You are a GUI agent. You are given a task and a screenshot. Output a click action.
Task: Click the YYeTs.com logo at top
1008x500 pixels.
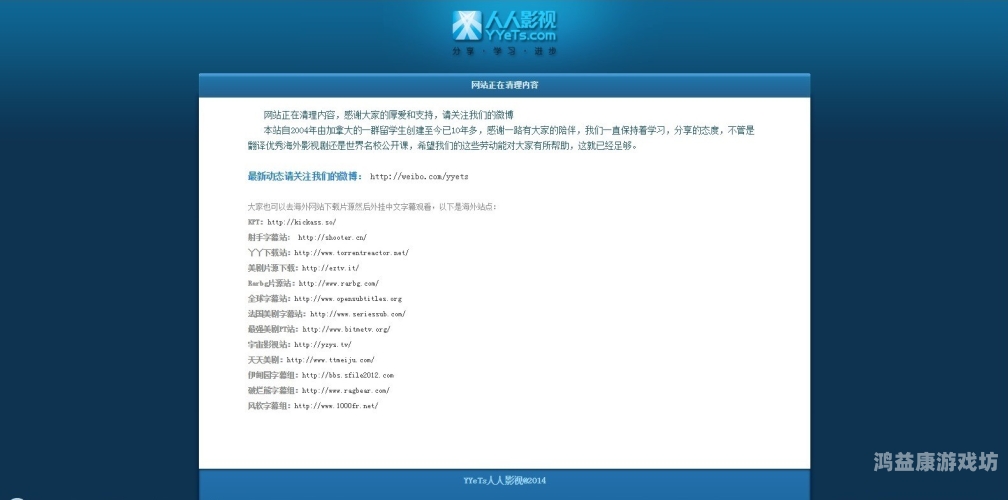(504, 27)
